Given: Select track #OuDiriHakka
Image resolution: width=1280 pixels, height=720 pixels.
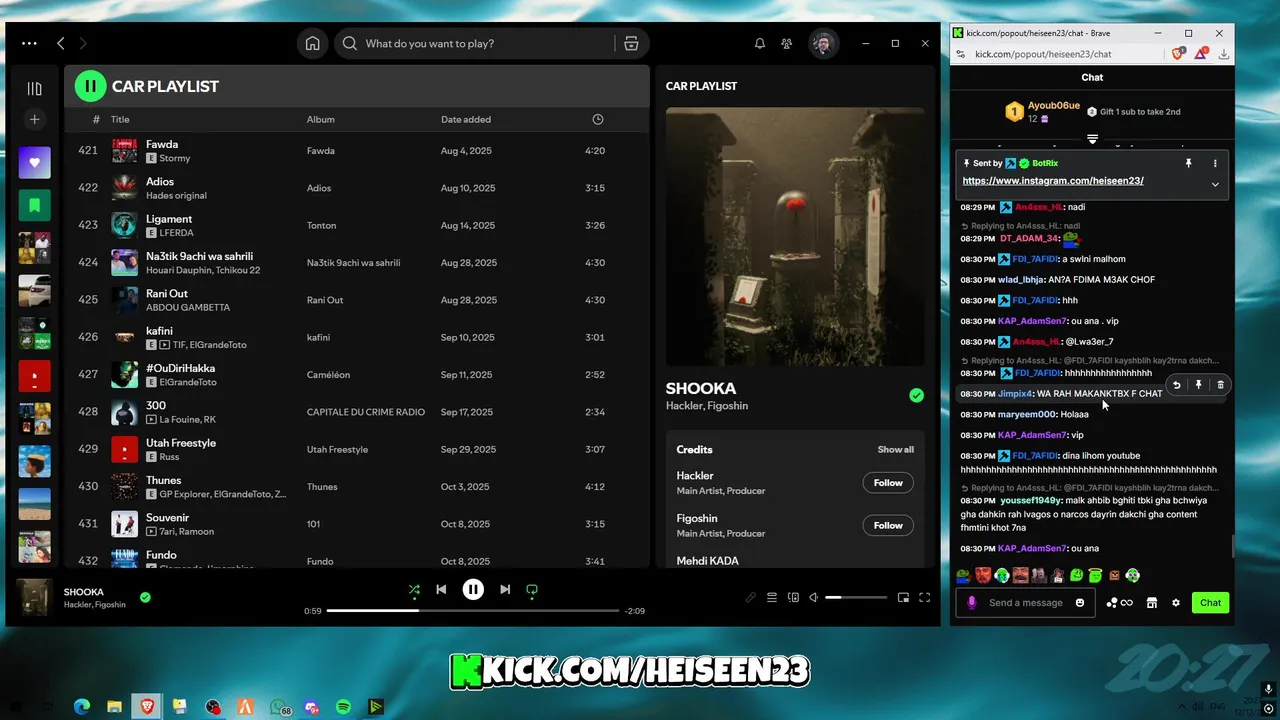Looking at the screenshot, I should (x=357, y=375).
